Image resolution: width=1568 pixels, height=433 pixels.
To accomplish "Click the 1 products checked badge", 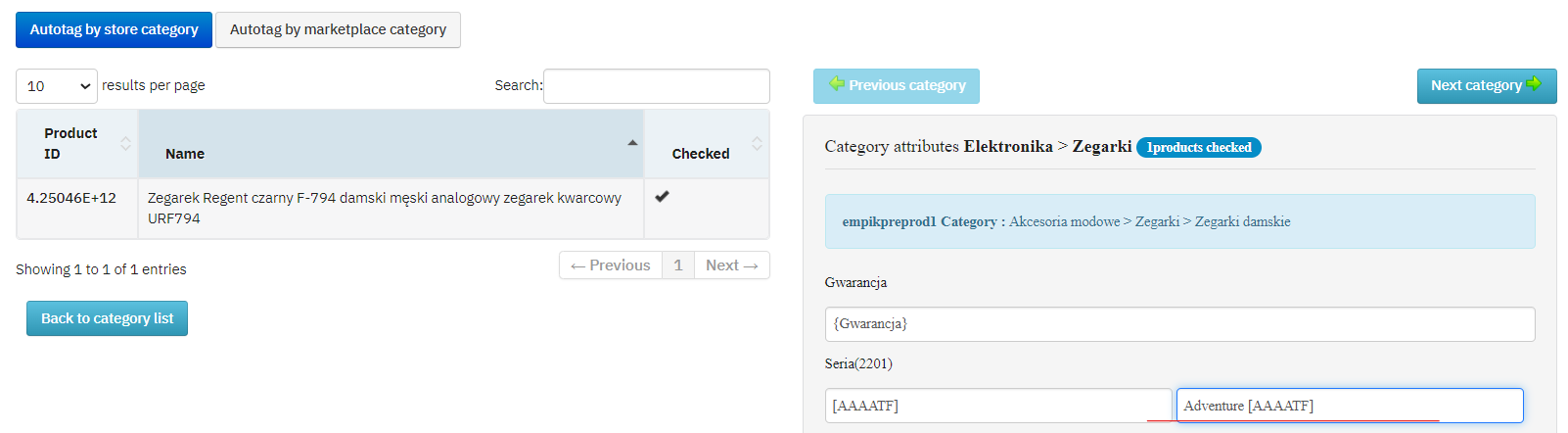I will pos(1199,147).
